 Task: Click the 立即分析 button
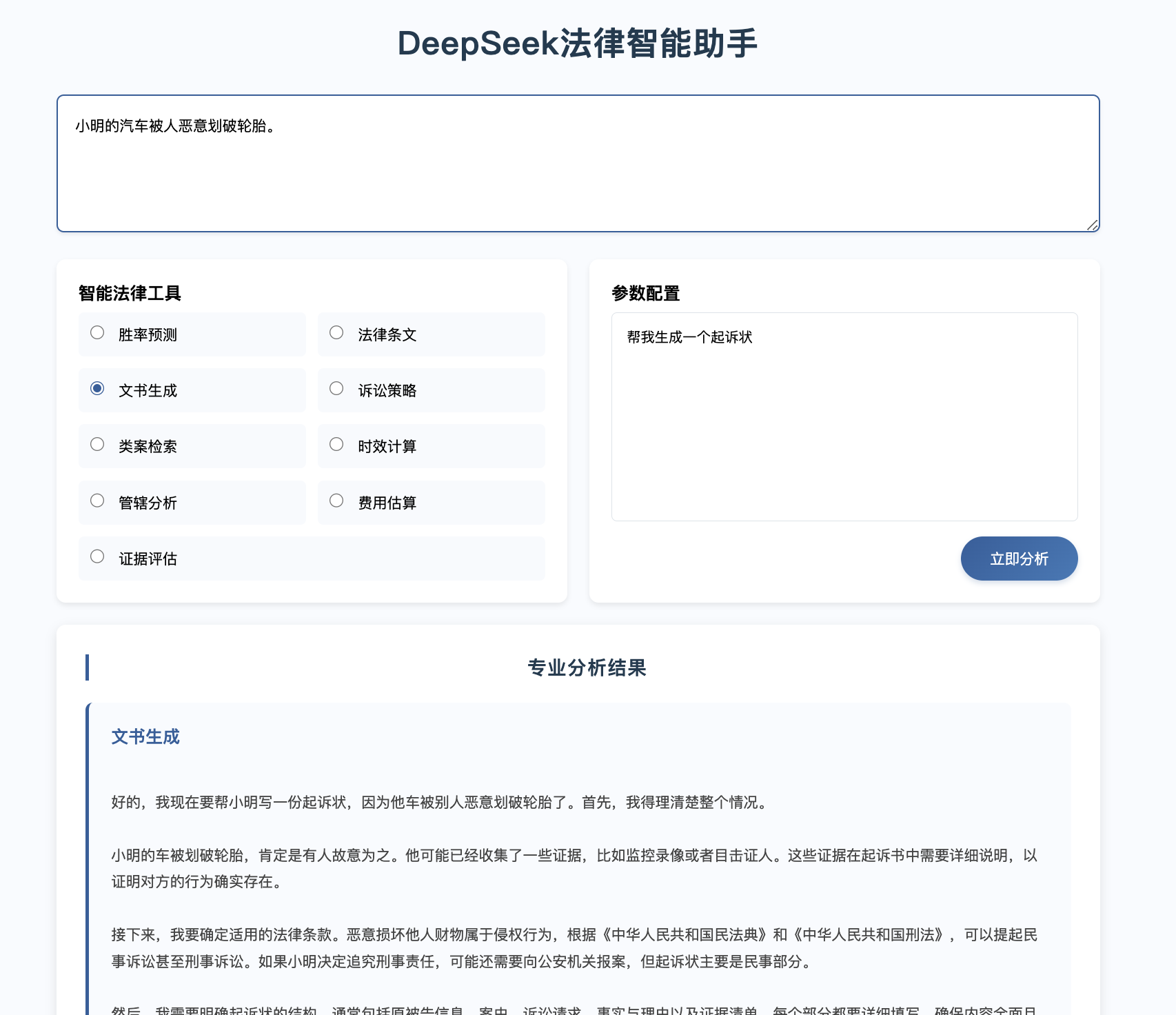pos(1019,559)
